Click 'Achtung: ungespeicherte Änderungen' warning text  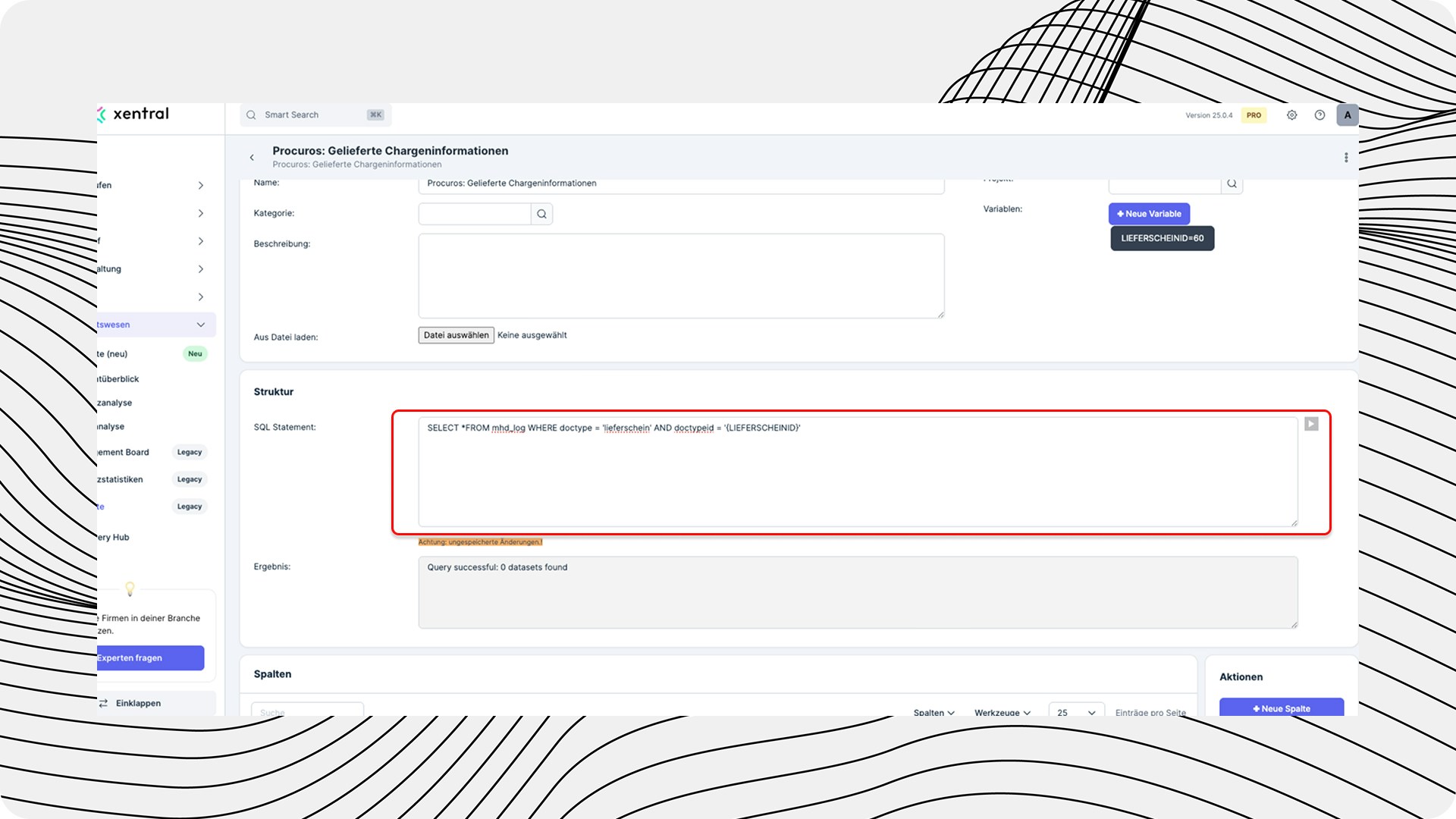480,542
